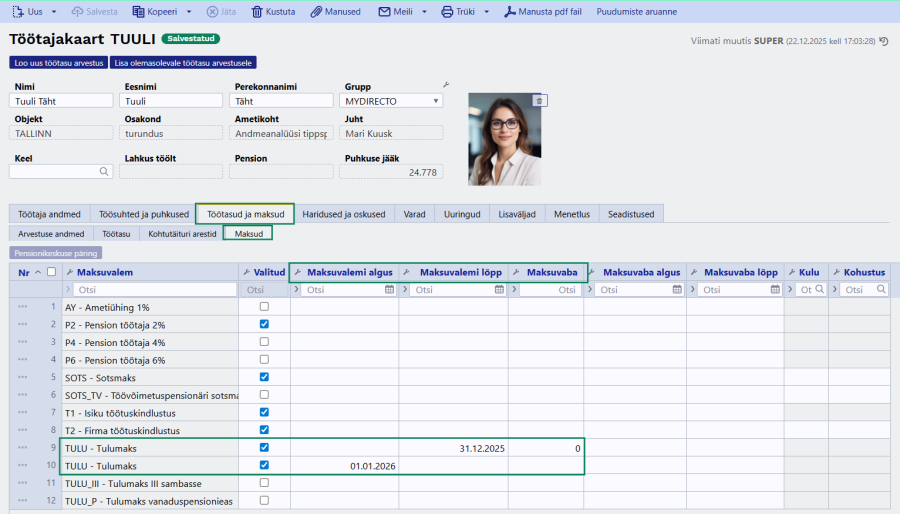Open the Kohtutäituri arestid subtab

(181, 233)
